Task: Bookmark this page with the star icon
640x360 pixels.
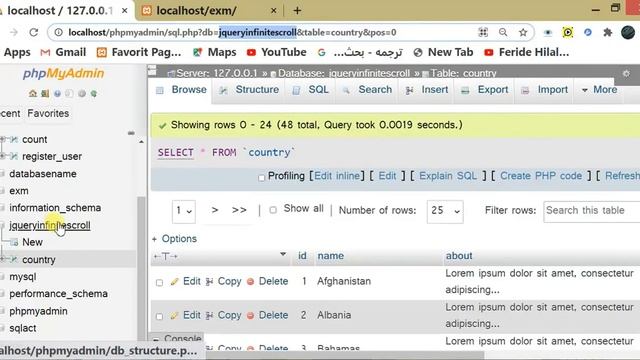Action: point(523,32)
